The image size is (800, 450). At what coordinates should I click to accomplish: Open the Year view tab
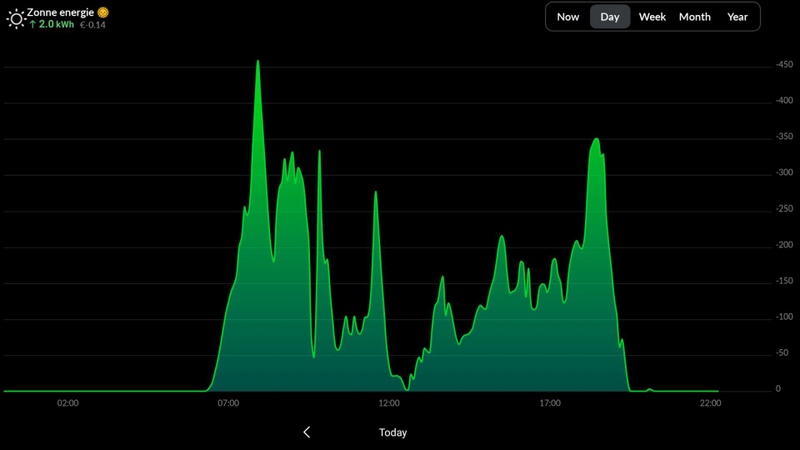pos(737,17)
